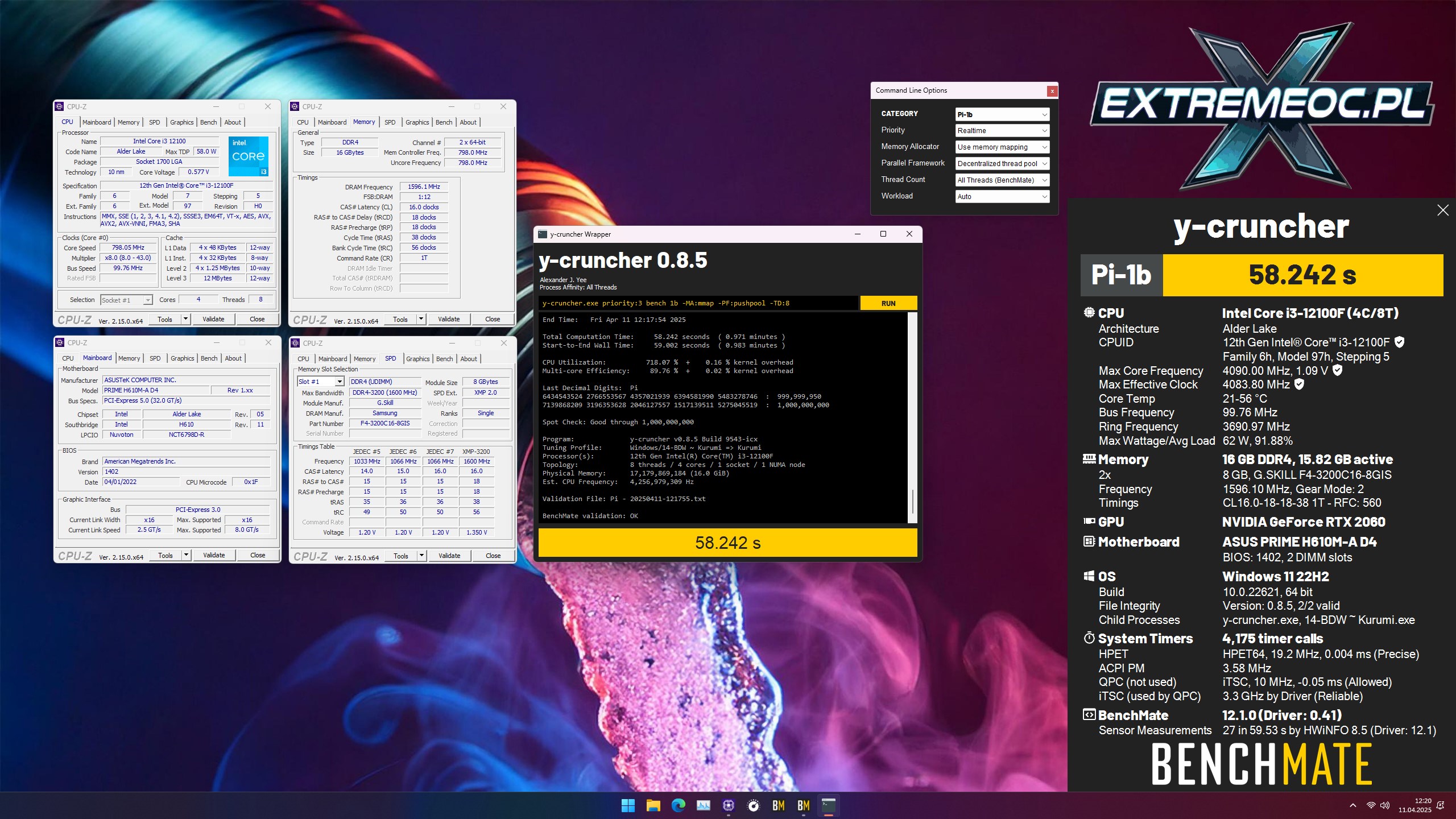Open the CPU-Z taskbar icon

tap(728, 805)
